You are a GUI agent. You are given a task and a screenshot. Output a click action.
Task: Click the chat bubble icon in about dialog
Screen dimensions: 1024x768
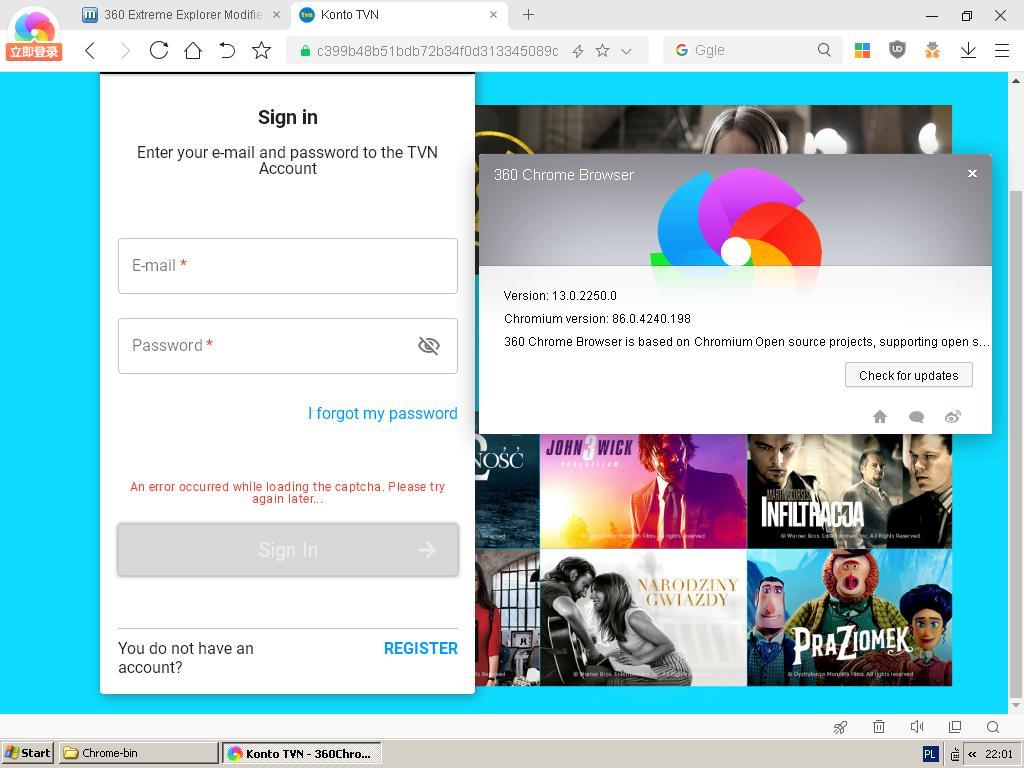click(x=916, y=417)
